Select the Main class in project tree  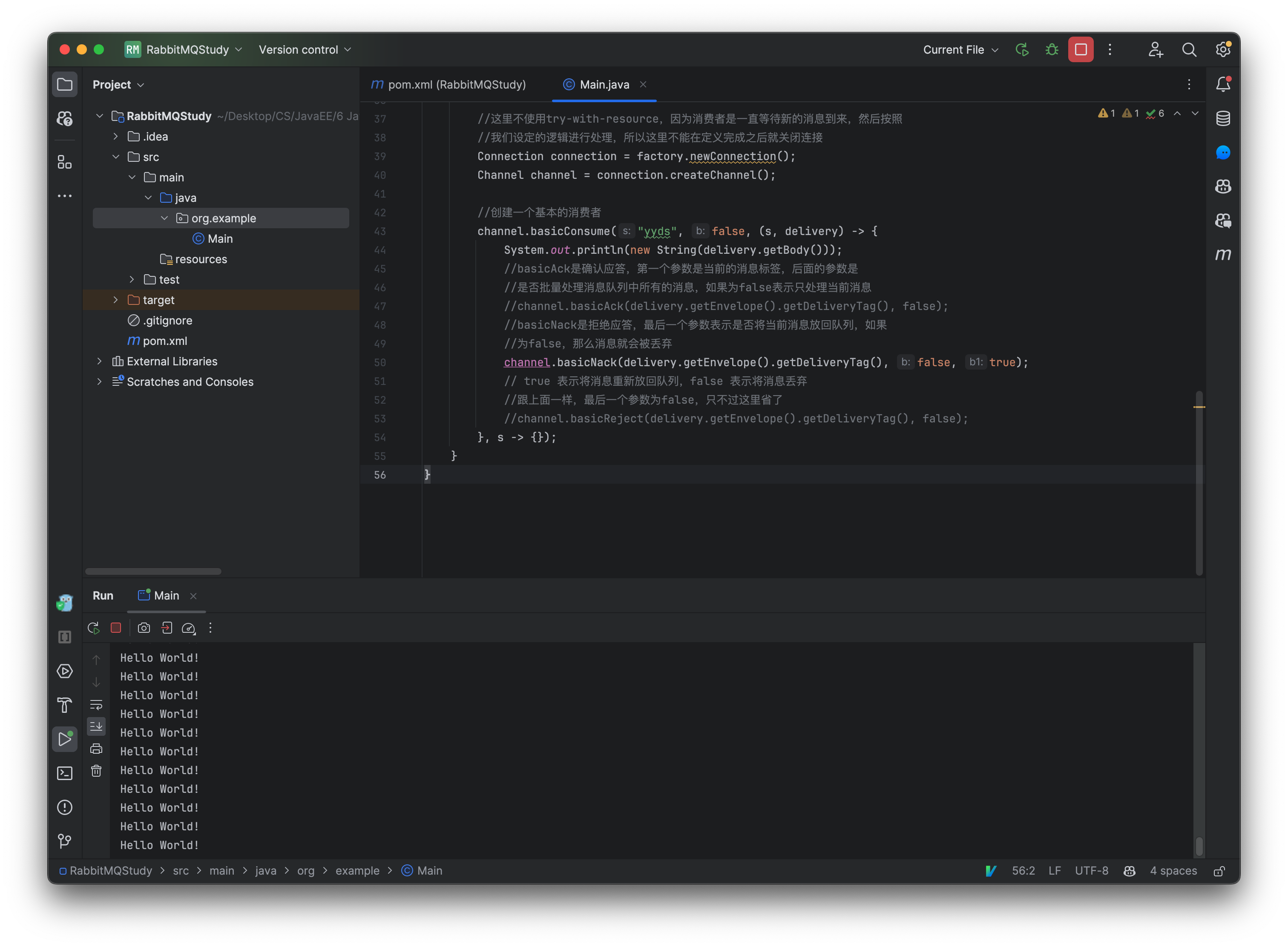pos(220,238)
